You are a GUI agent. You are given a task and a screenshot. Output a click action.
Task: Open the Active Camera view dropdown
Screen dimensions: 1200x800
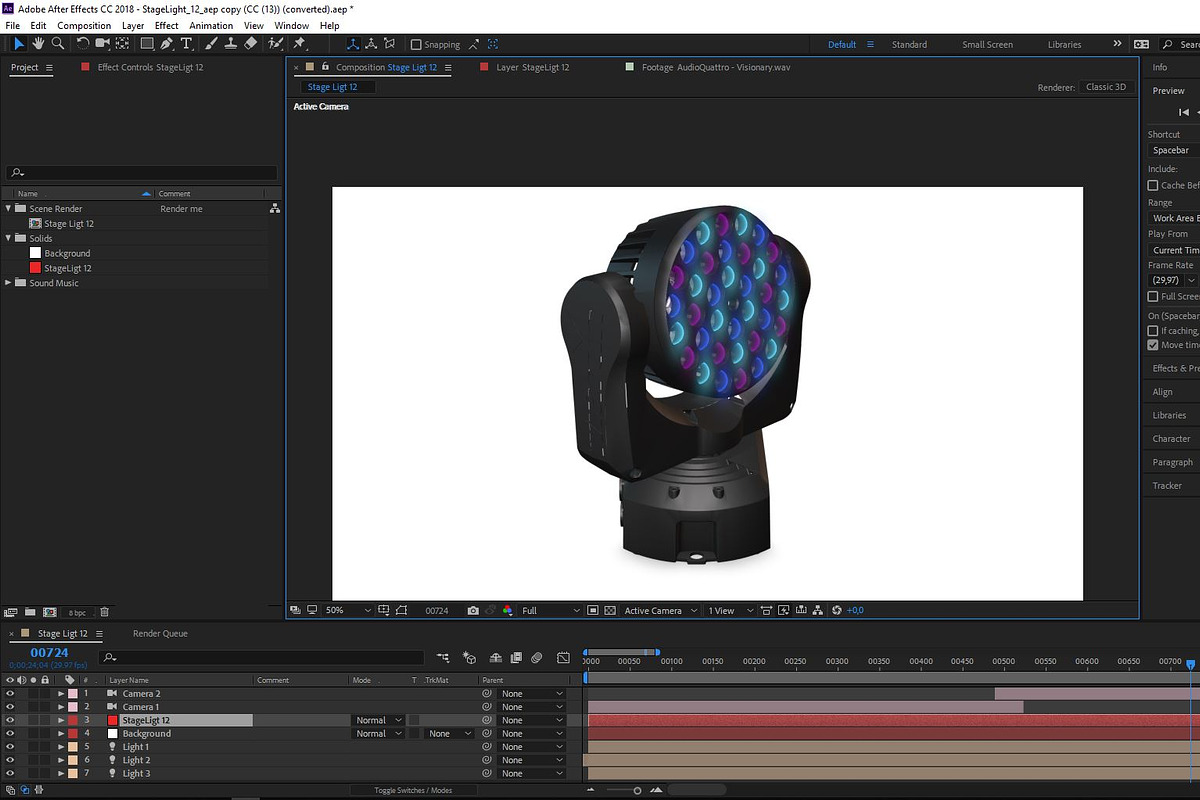tap(660, 610)
